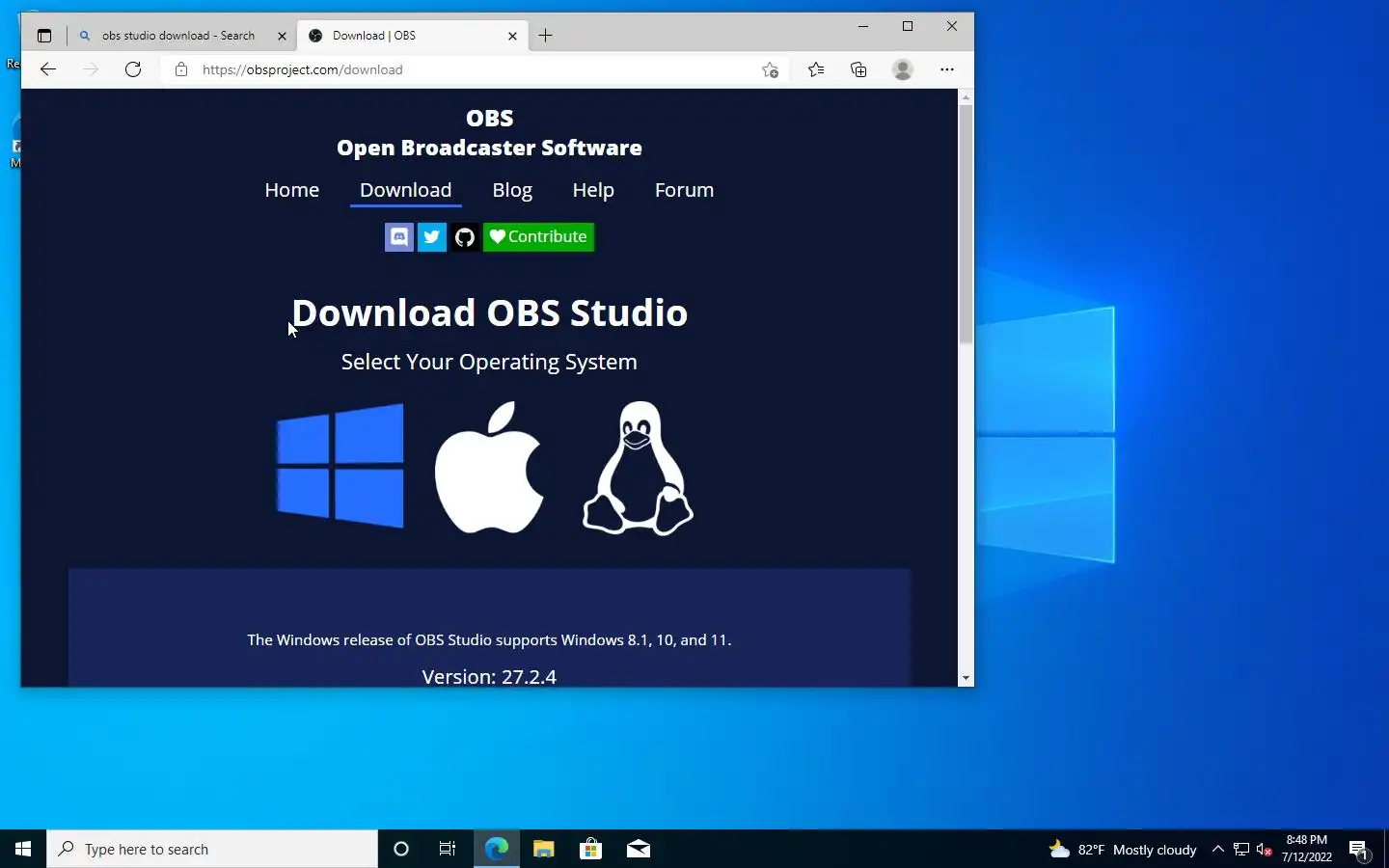Open the Favorites list icon

click(816, 69)
